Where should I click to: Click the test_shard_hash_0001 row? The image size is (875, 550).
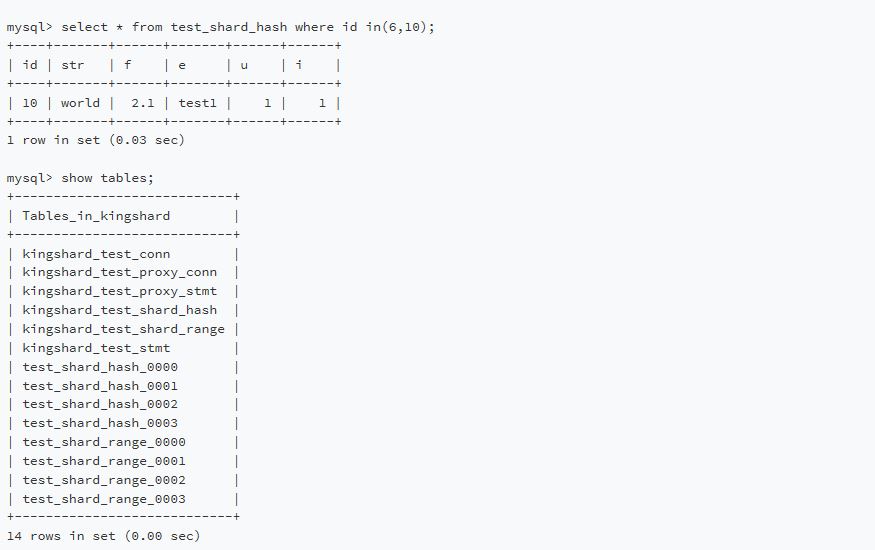click(x=100, y=386)
